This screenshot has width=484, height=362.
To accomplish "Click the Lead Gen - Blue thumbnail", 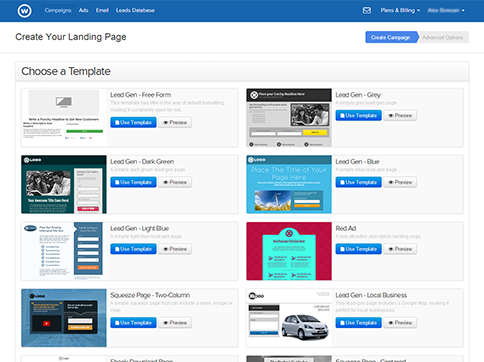I will pos(289,184).
